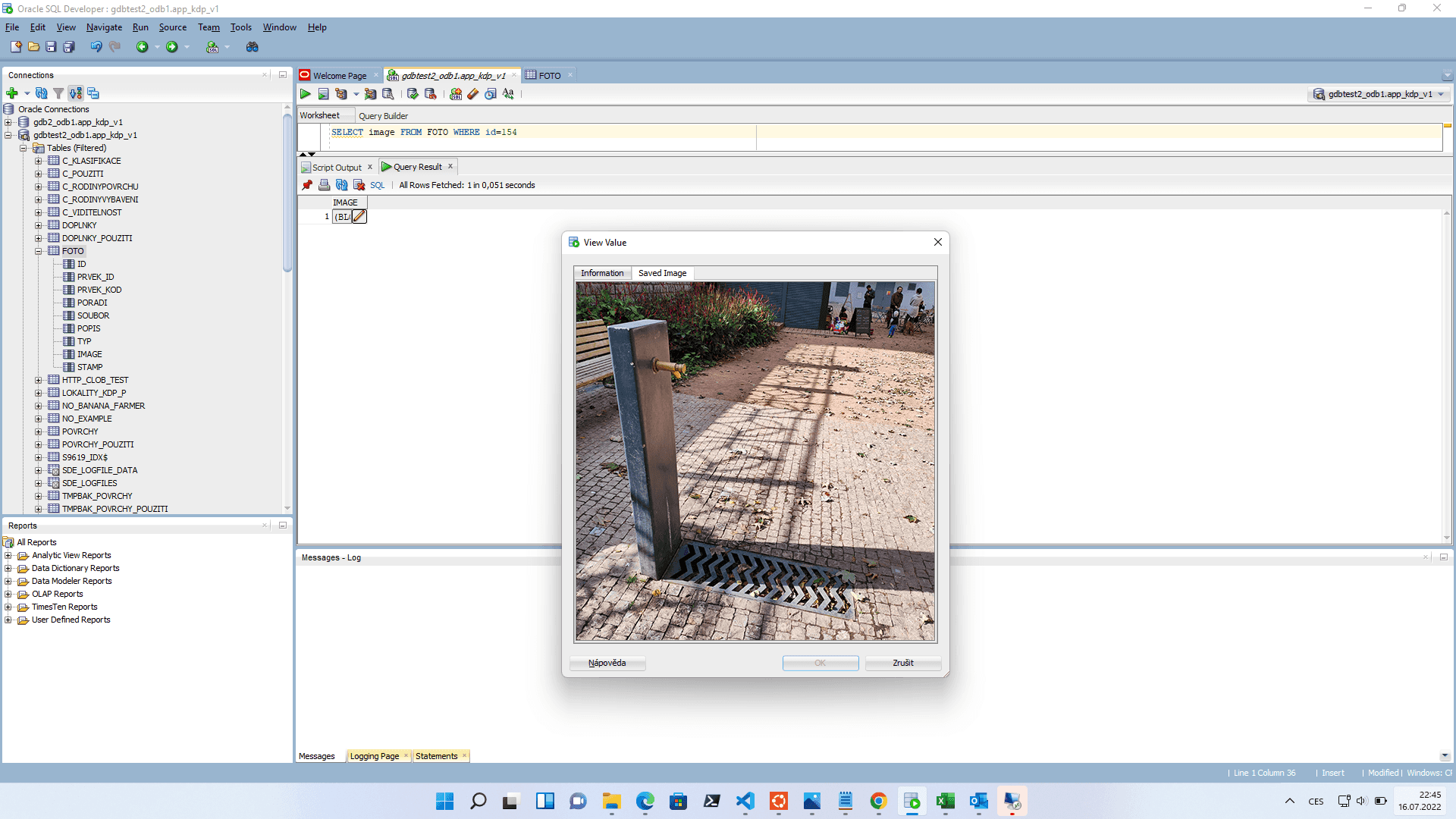Expand the POVRCHY table node
Screen dimensions: 1456x819
pyautogui.click(x=39, y=431)
